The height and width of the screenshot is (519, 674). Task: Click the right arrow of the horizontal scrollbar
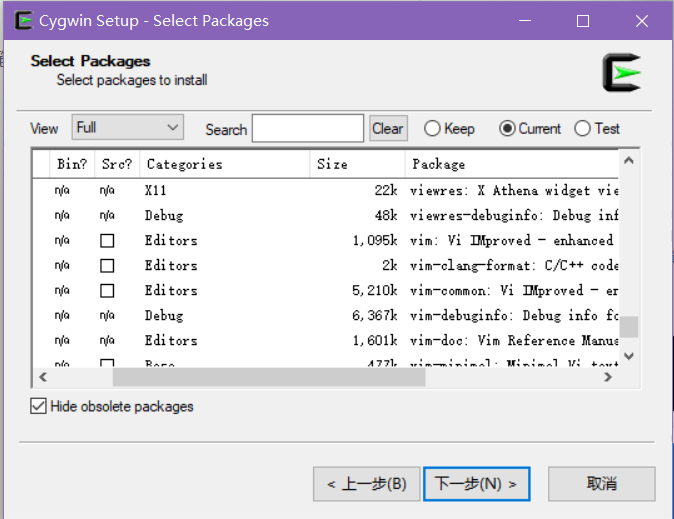pos(608,377)
